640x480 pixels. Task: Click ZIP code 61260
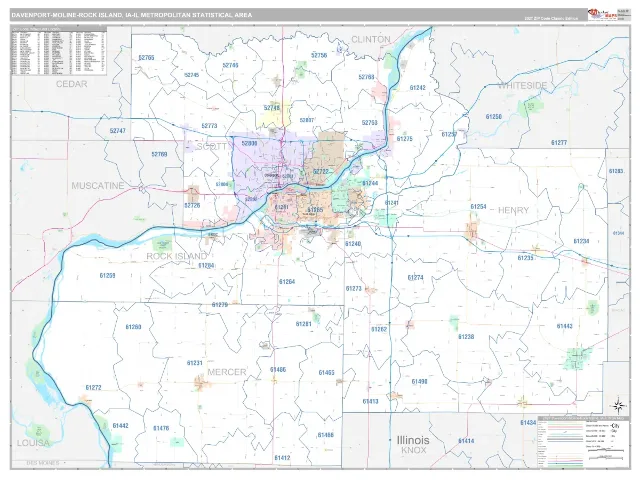133,327
